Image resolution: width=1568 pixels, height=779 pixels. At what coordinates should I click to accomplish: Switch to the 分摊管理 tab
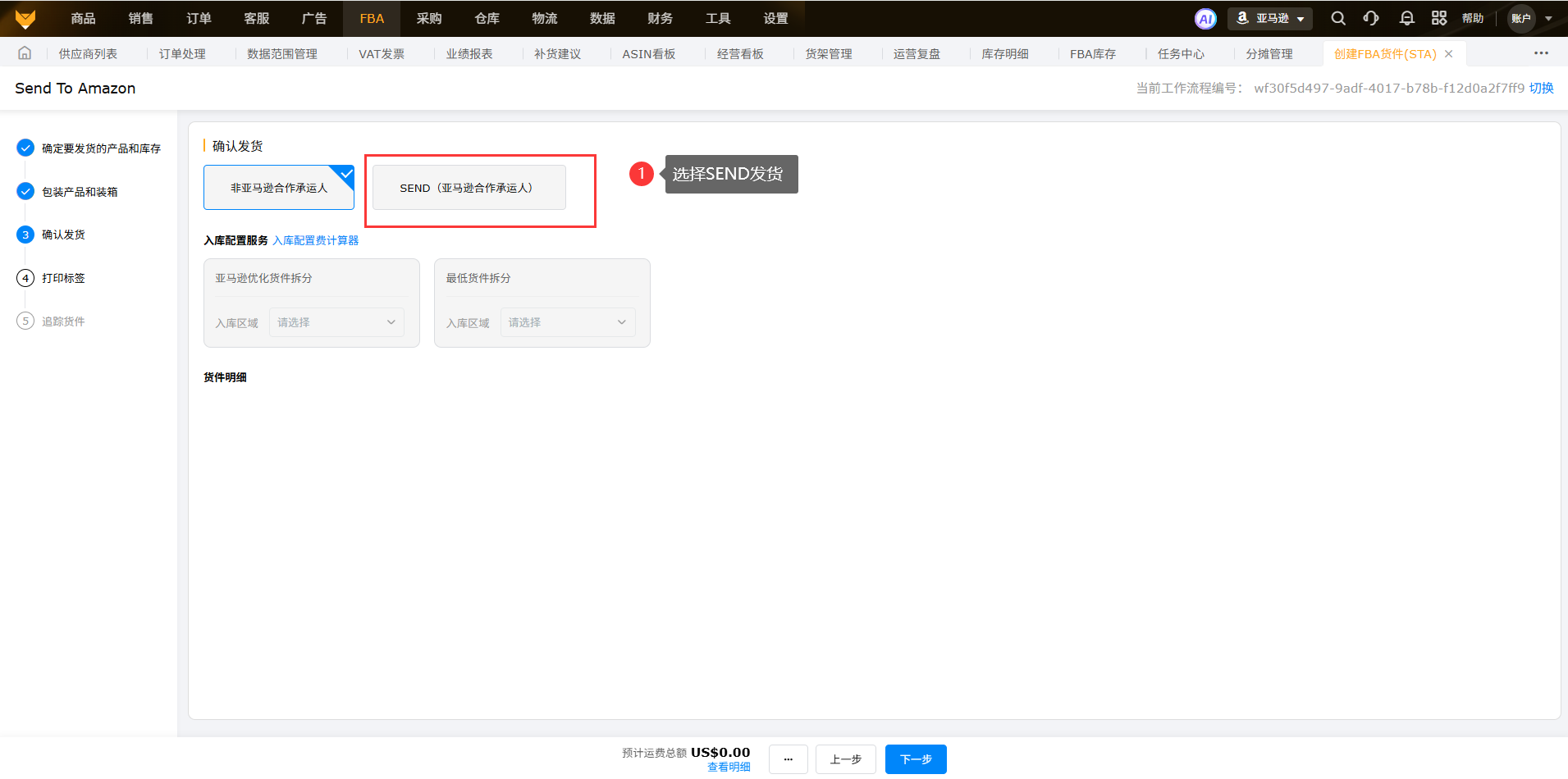click(x=1269, y=54)
